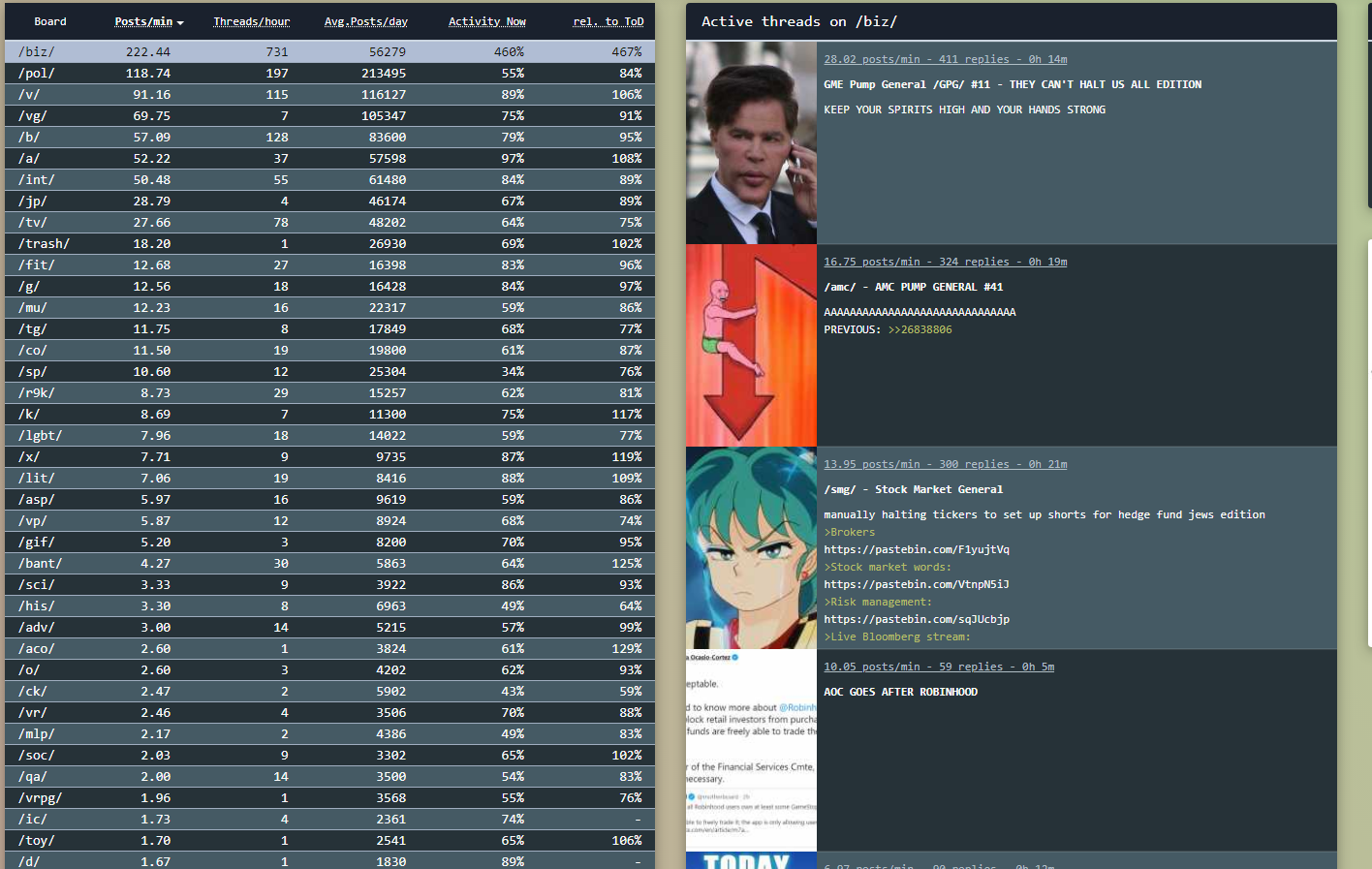
Task: Click the Board column header
Action: click(x=50, y=21)
